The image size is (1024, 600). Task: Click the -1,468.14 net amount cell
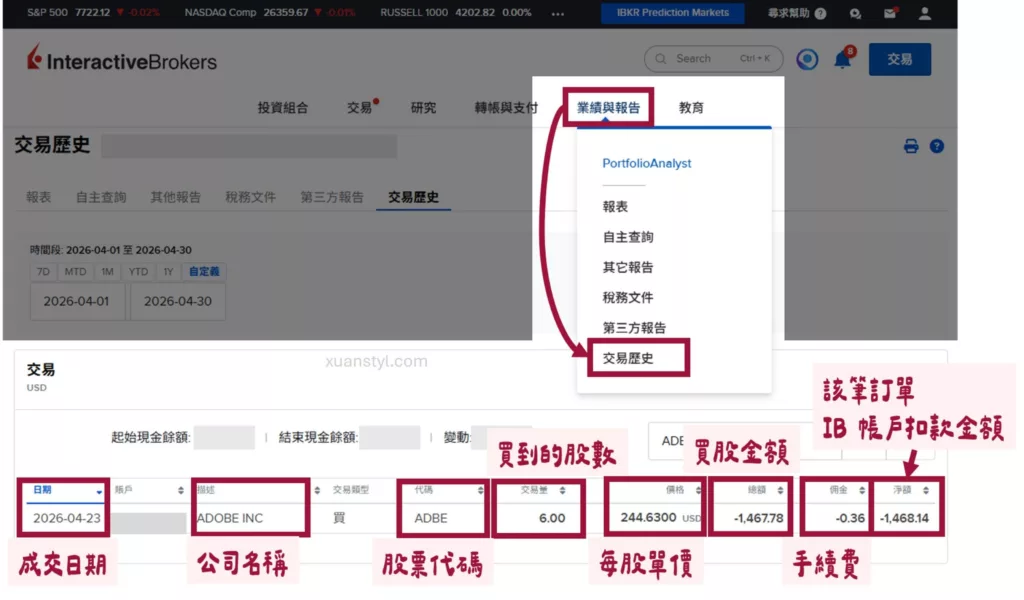(904, 518)
